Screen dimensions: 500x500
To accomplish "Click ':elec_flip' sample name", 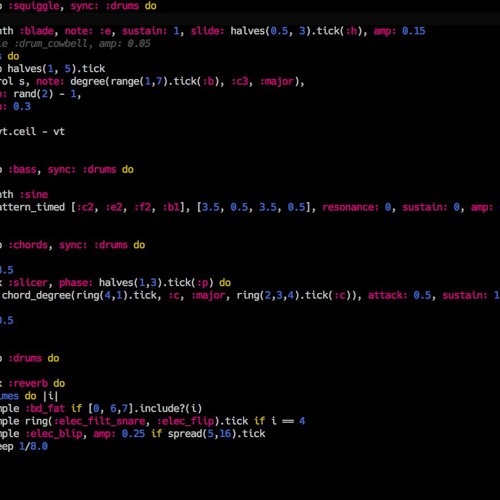I will [185, 421].
